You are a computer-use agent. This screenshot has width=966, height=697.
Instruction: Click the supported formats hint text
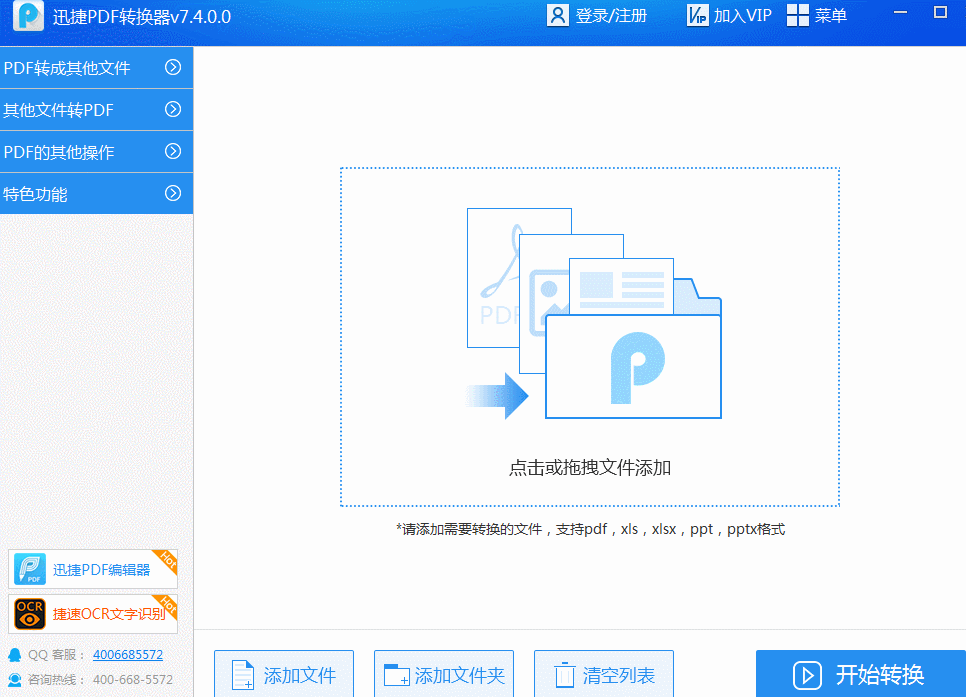pyautogui.click(x=590, y=529)
